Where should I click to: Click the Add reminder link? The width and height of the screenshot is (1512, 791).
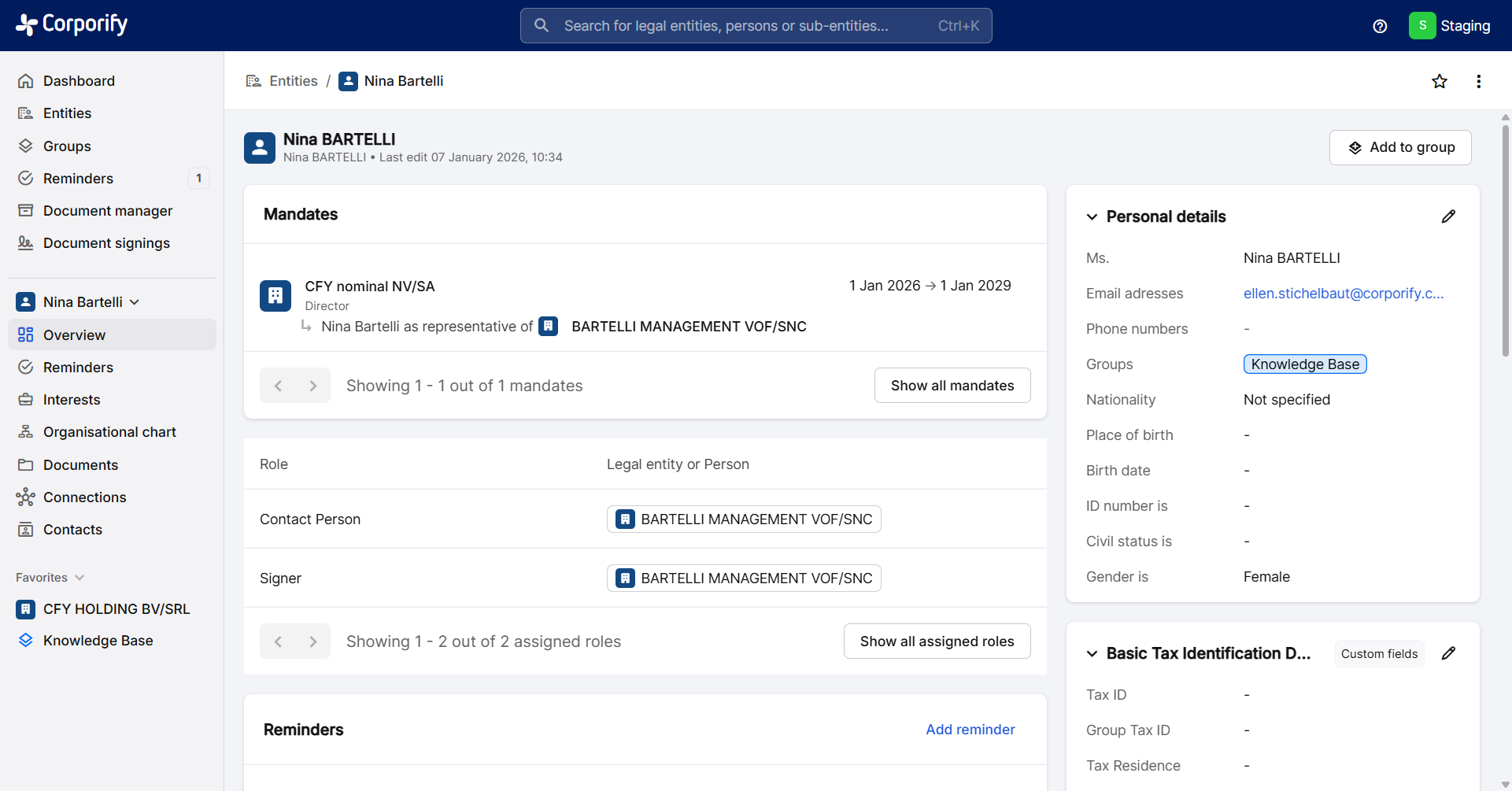click(x=970, y=730)
